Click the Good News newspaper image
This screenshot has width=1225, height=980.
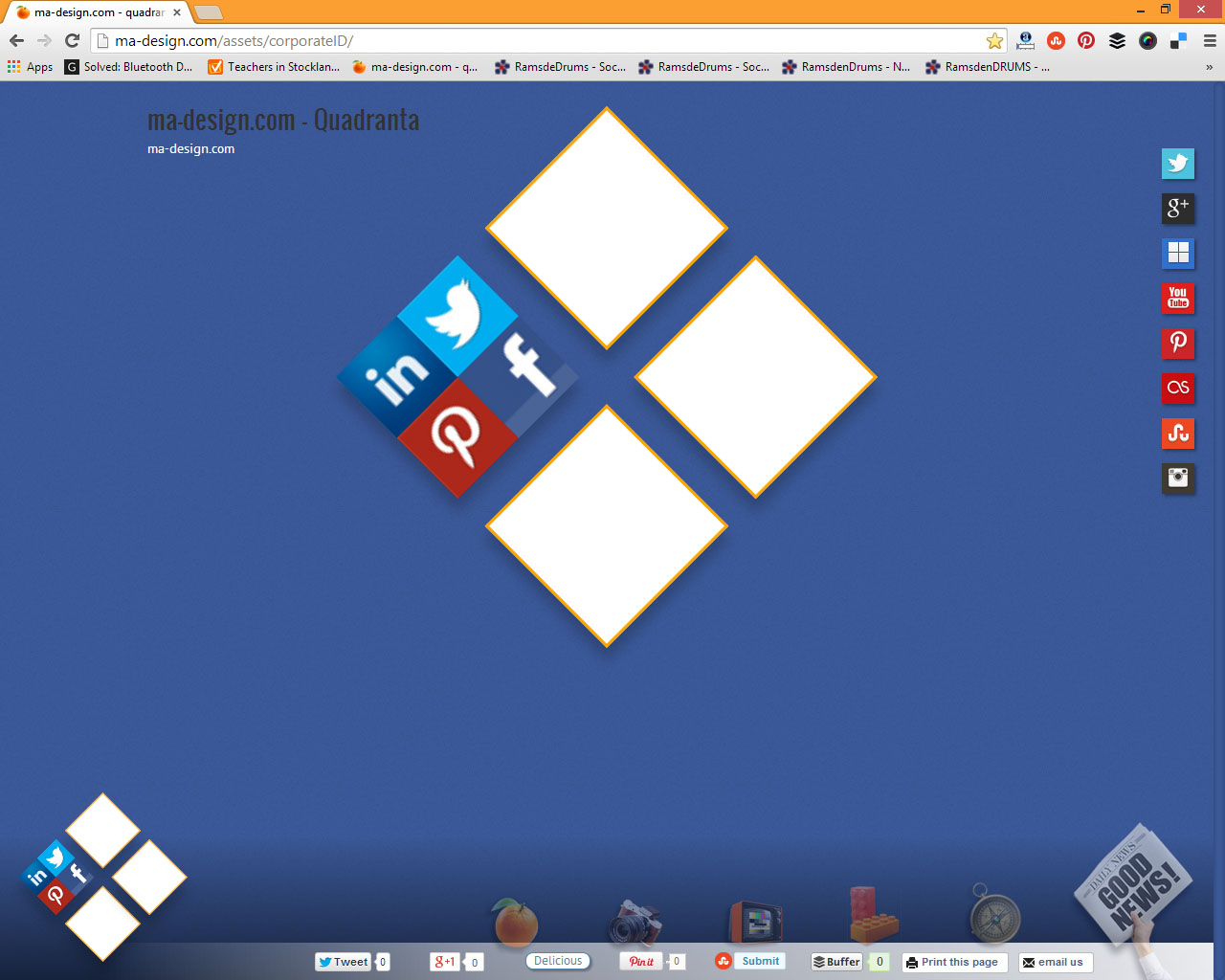(x=1135, y=886)
